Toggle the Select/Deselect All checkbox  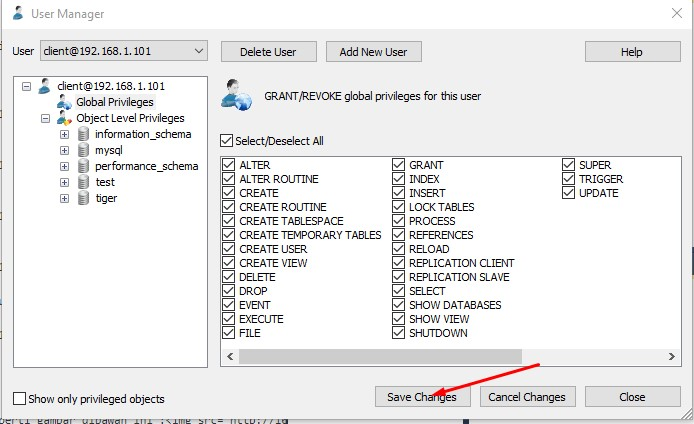click(227, 141)
